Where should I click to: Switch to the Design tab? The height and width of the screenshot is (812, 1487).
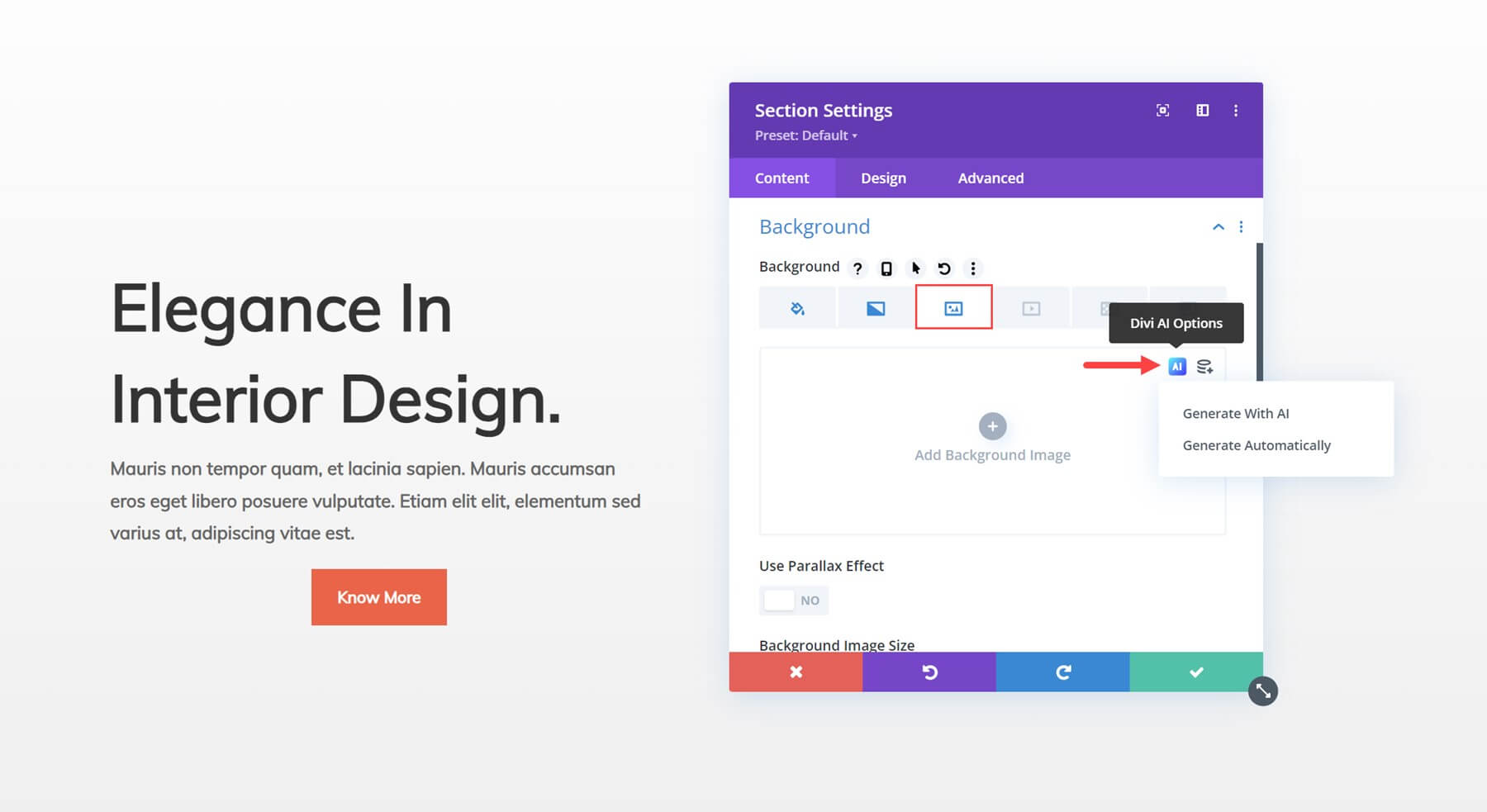[x=883, y=178]
